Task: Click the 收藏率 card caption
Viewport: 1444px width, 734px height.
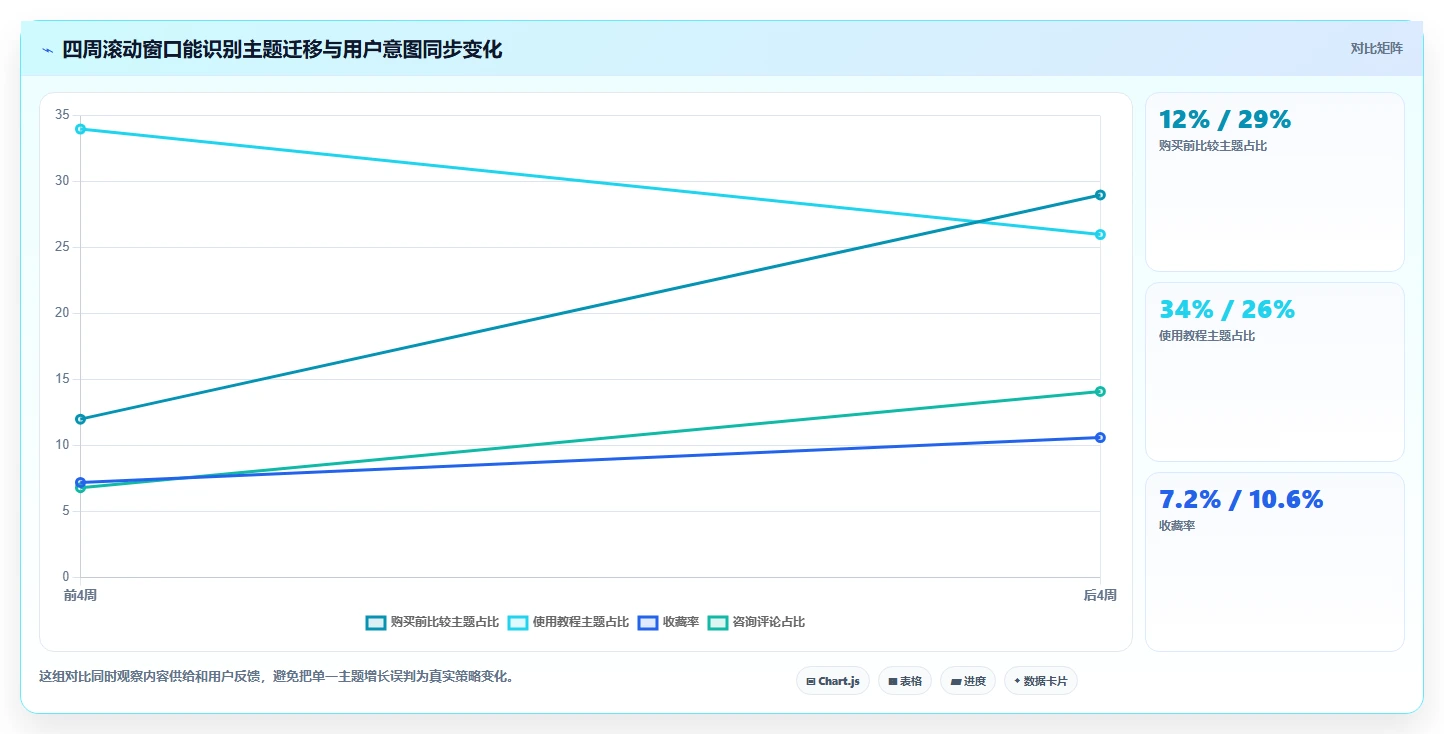Action: tap(1177, 526)
